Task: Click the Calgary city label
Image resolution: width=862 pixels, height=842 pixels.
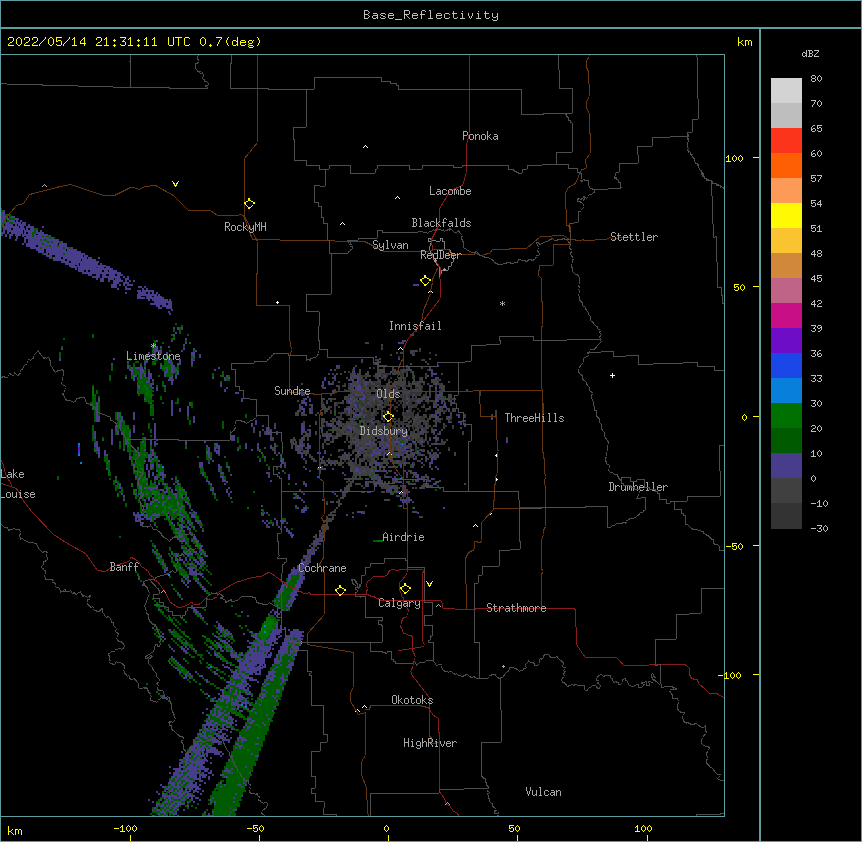Action: pos(399,603)
